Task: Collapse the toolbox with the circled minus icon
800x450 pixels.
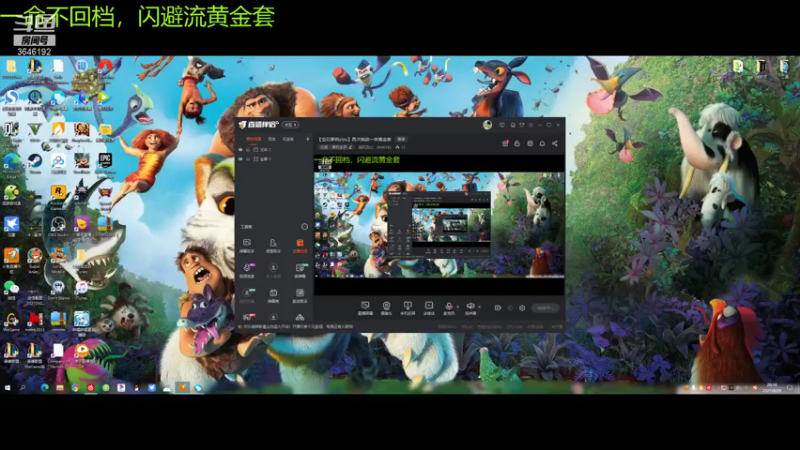Action: [x=305, y=227]
